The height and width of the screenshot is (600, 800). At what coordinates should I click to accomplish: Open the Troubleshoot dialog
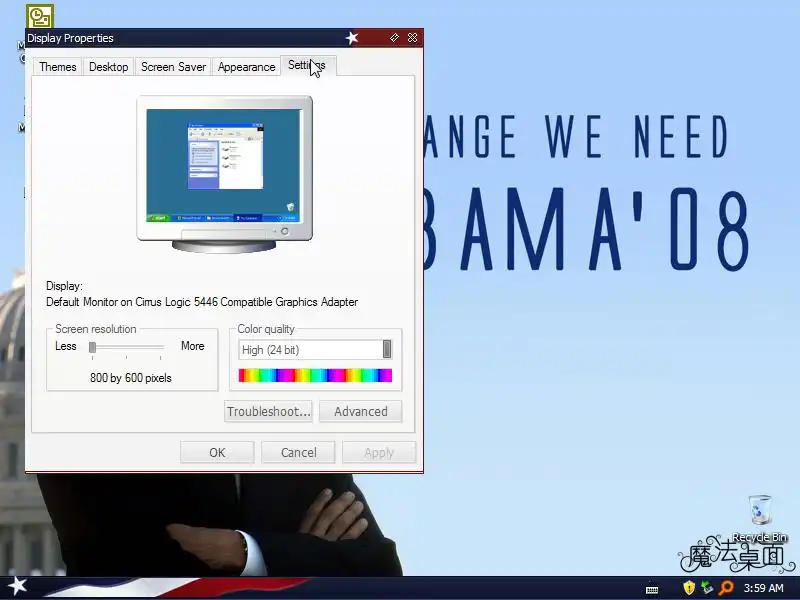point(268,411)
